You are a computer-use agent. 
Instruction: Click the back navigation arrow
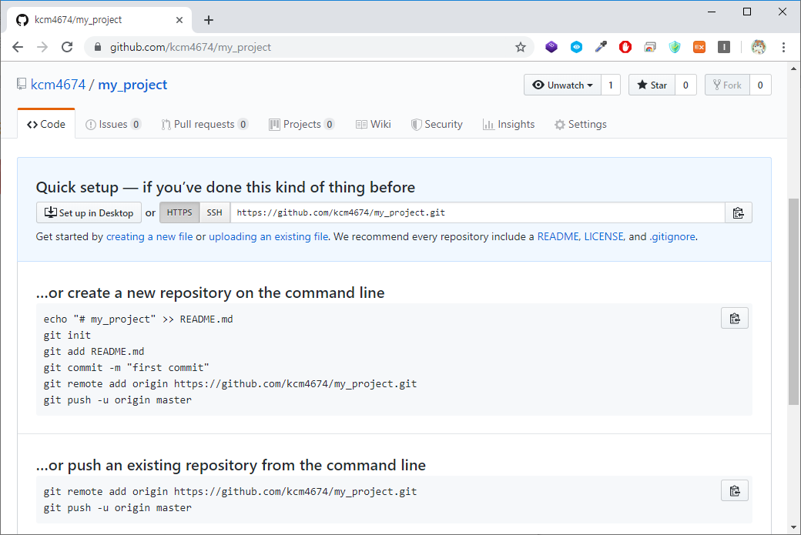[x=18, y=47]
